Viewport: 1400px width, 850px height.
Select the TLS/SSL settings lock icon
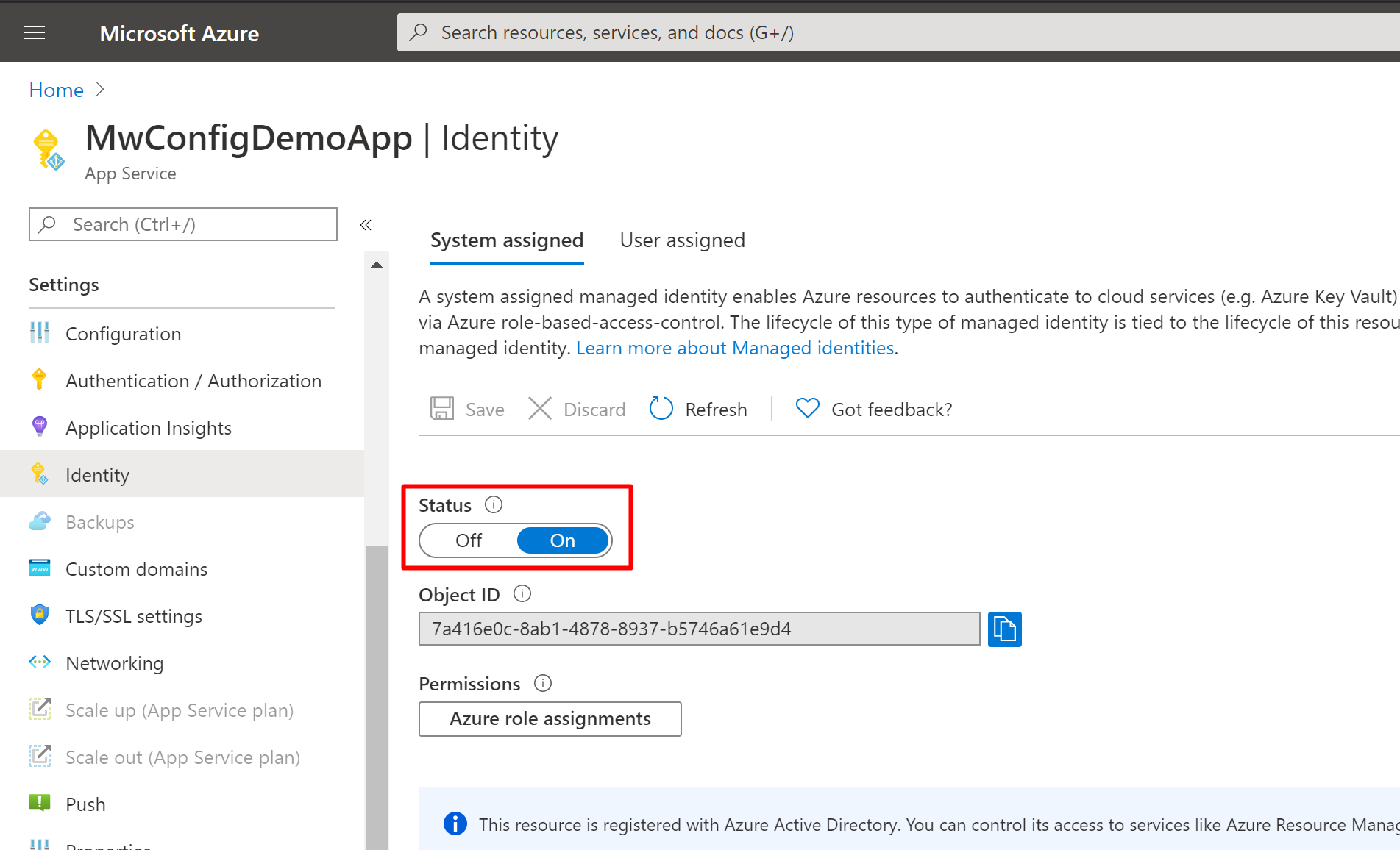point(39,615)
